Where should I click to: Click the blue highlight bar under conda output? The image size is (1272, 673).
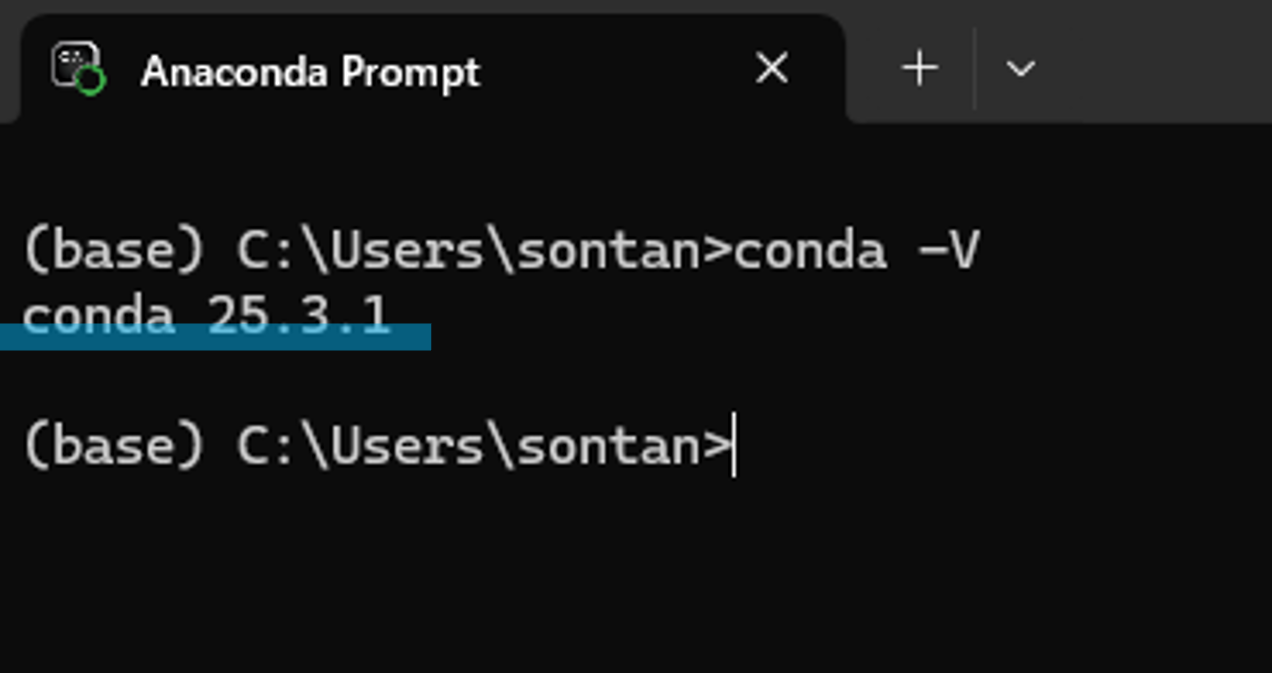tap(215, 337)
